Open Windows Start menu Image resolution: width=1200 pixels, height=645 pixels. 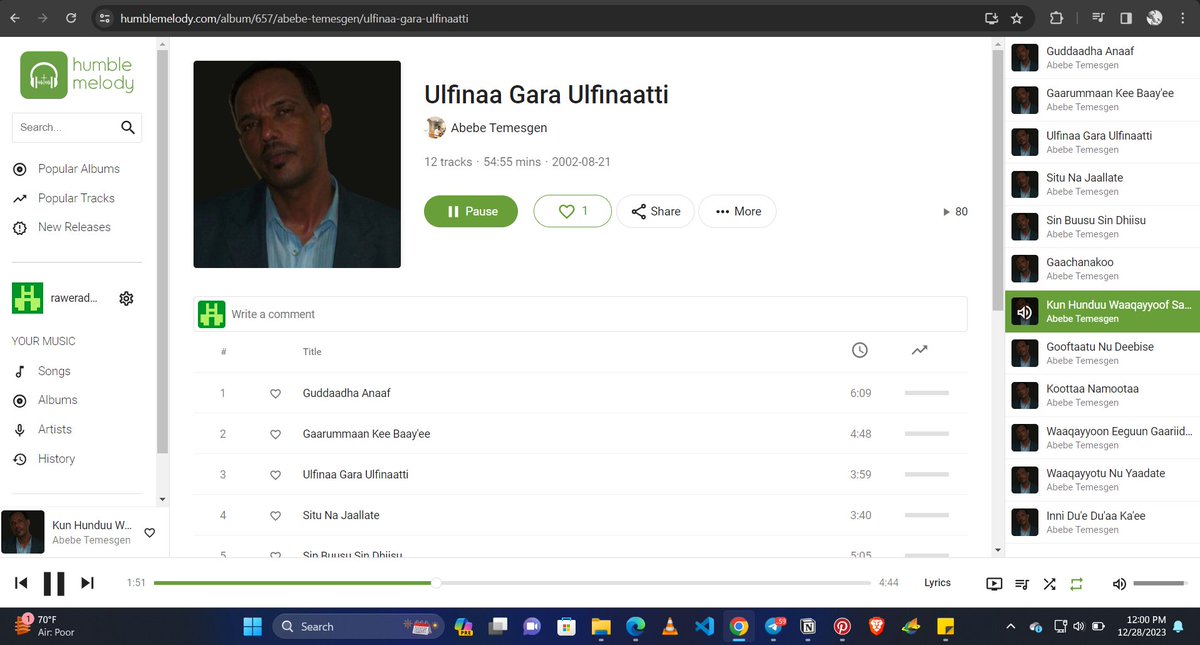[x=253, y=627]
